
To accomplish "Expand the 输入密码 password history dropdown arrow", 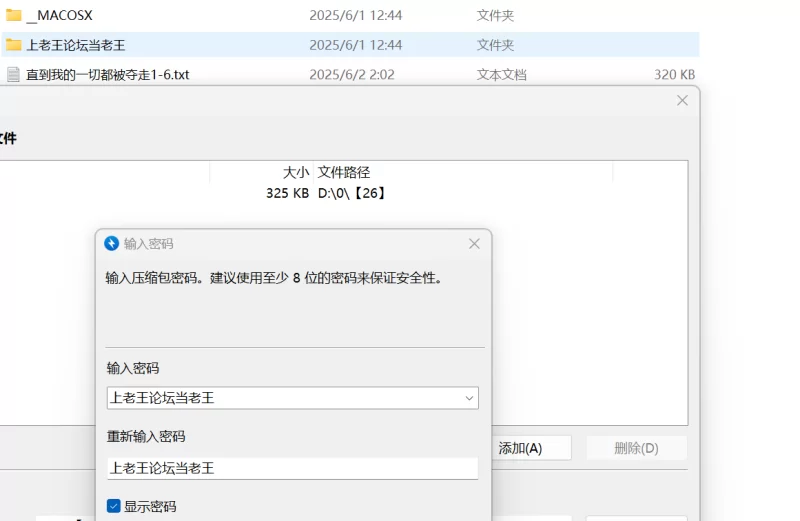I will [x=469, y=398].
